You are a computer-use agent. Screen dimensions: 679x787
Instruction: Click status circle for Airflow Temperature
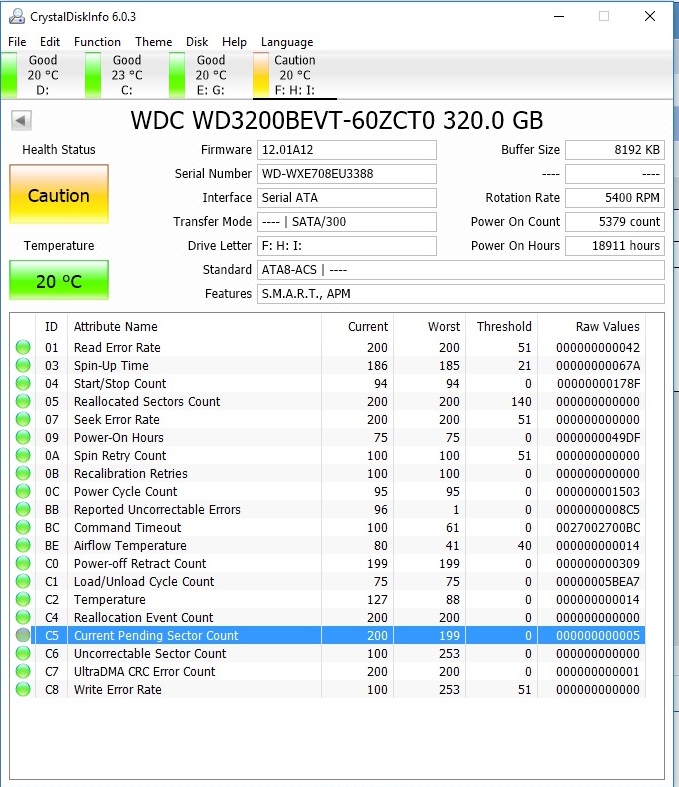coord(23,545)
